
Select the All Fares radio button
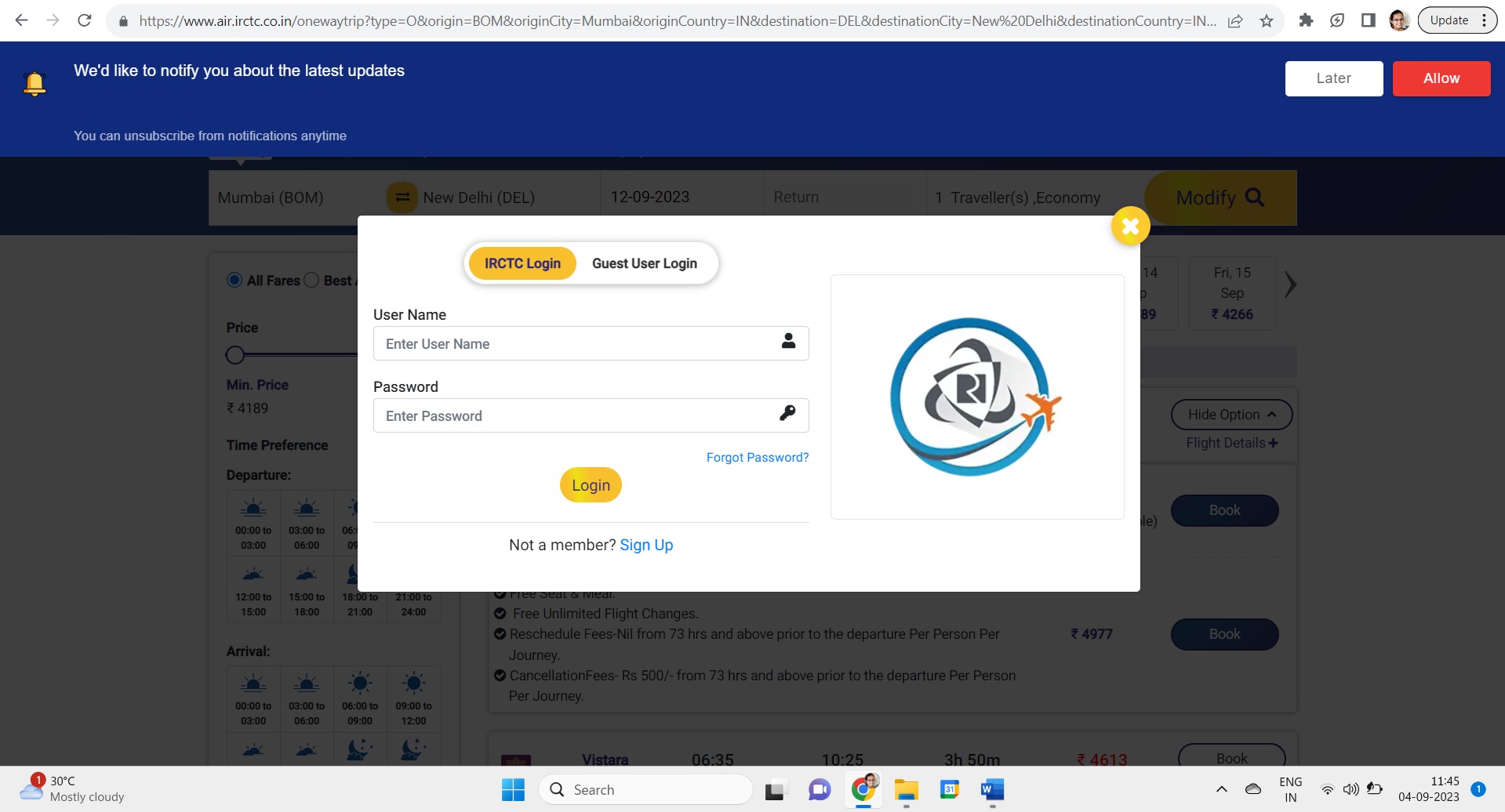234,281
